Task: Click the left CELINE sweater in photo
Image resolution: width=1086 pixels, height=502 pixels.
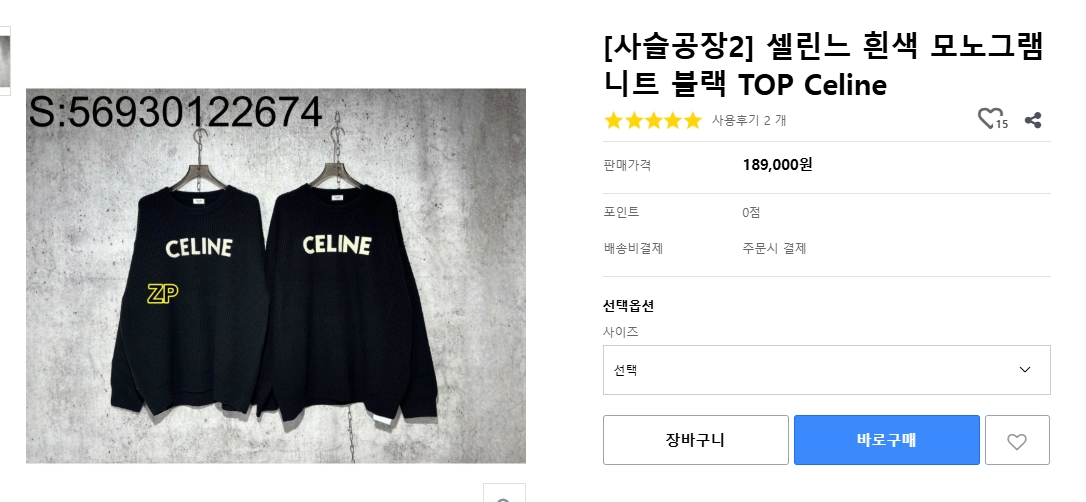Action: click(x=190, y=298)
